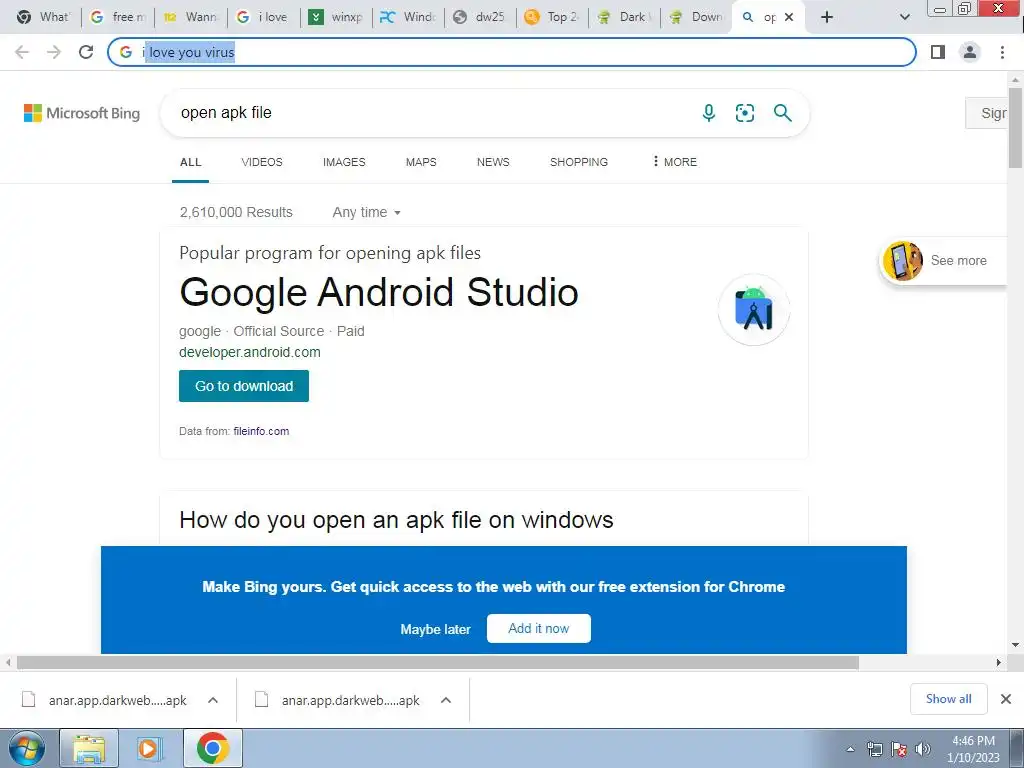This screenshot has height=768, width=1024.
Task: Open the Chrome profile avatar
Action: coord(970,52)
